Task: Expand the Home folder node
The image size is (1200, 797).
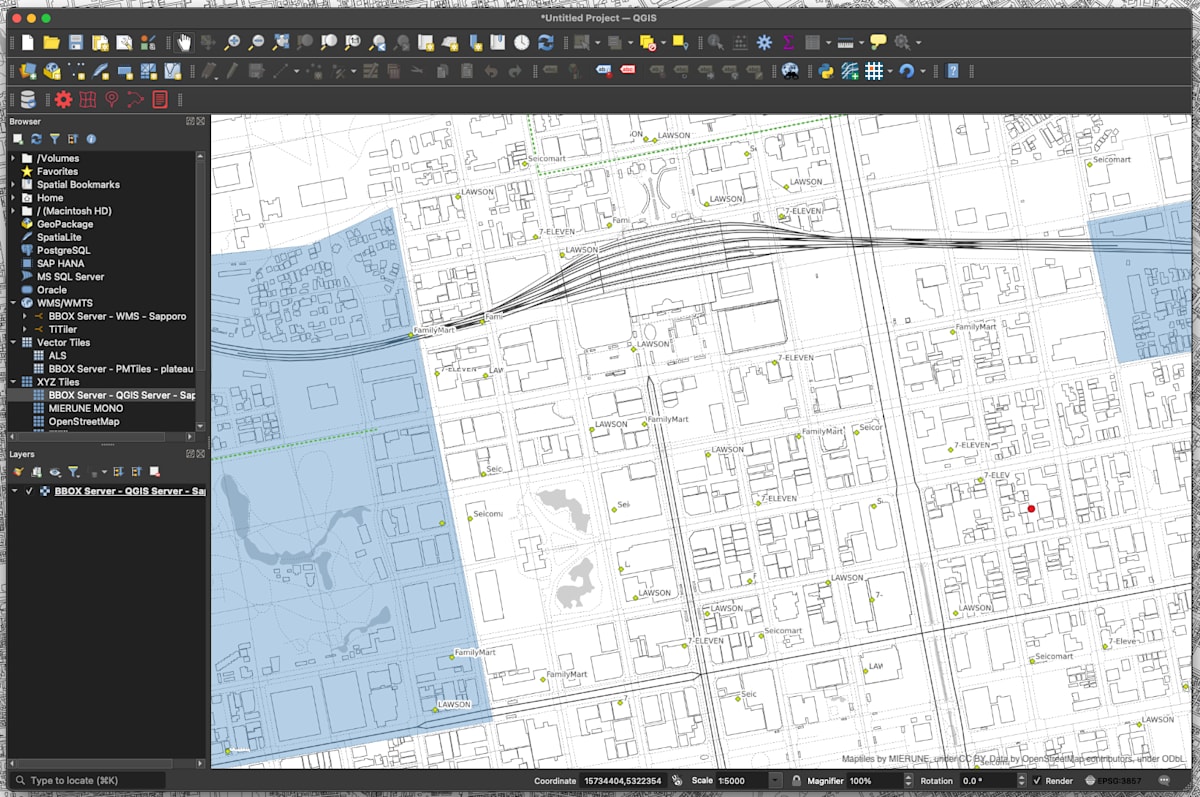Action: pos(14,198)
